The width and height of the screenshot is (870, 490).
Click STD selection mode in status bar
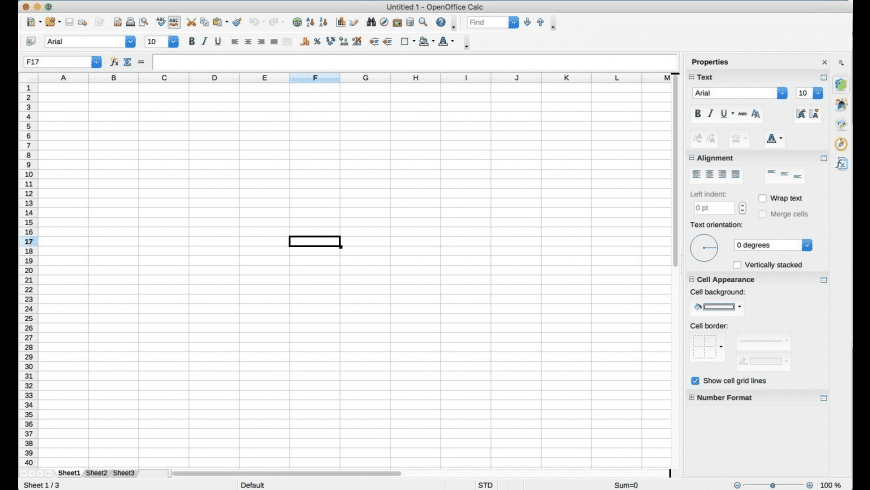(485, 485)
